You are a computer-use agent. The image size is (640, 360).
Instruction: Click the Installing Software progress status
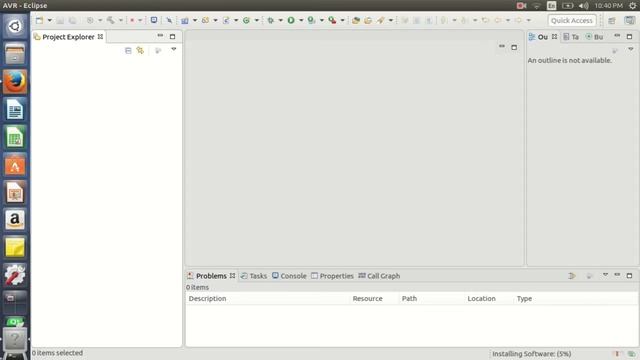click(x=531, y=353)
